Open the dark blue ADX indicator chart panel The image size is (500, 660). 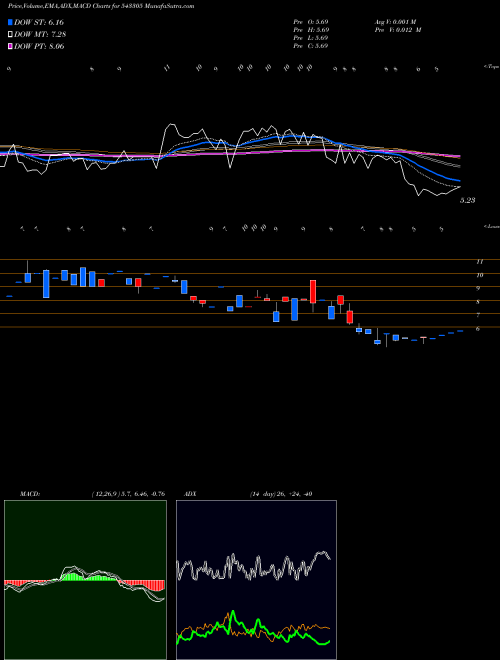[x=256, y=580]
